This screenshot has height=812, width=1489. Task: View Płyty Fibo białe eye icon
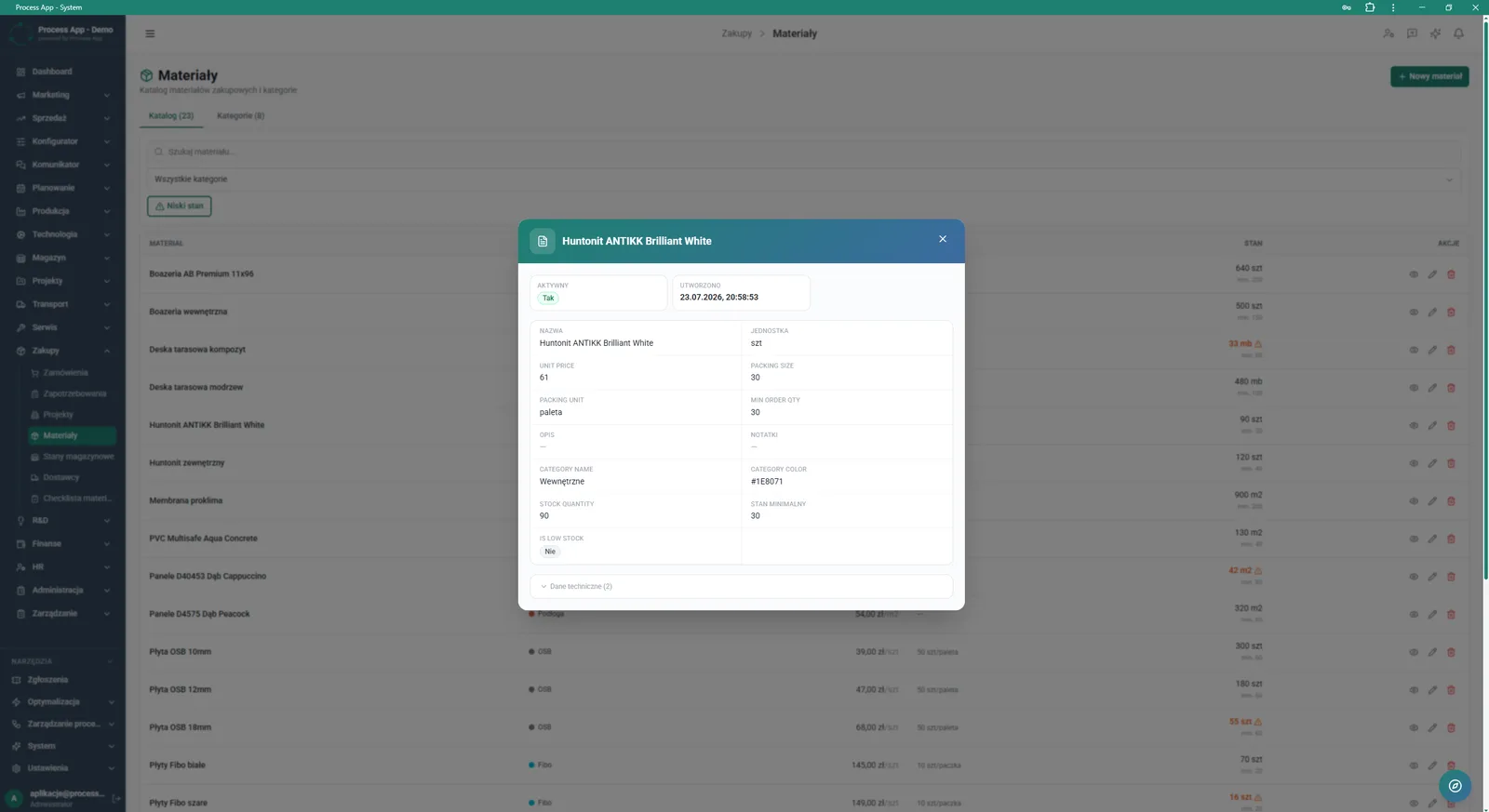[1414, 765]
